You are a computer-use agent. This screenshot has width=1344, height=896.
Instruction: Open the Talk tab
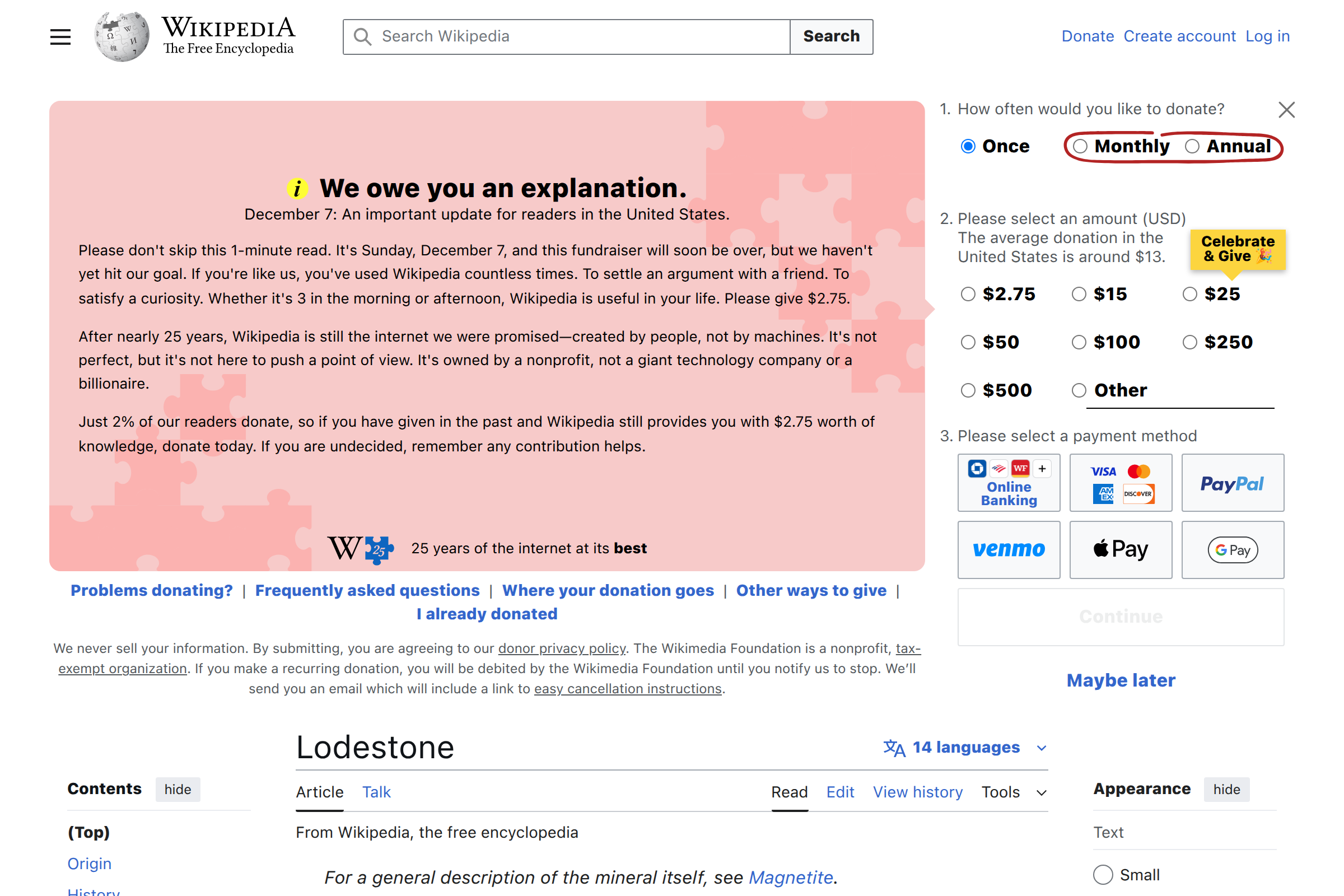376,792
